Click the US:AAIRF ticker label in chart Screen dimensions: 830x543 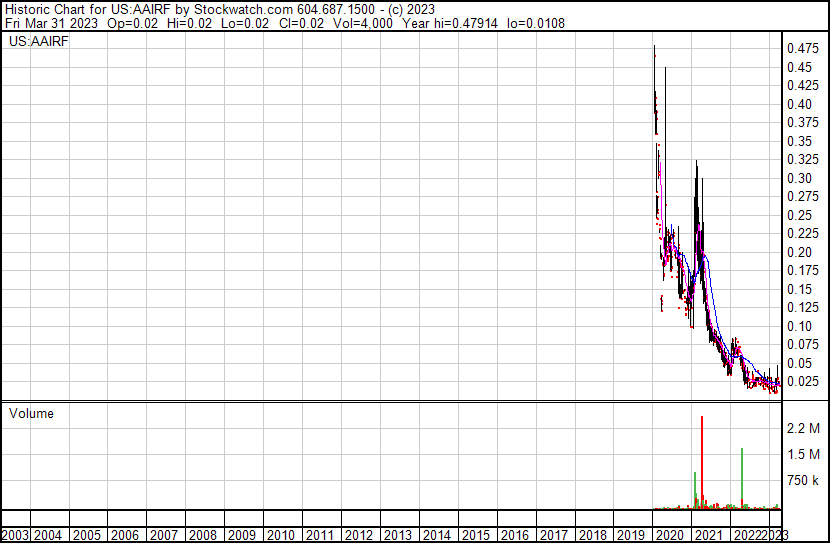click(x=37, y=42)
